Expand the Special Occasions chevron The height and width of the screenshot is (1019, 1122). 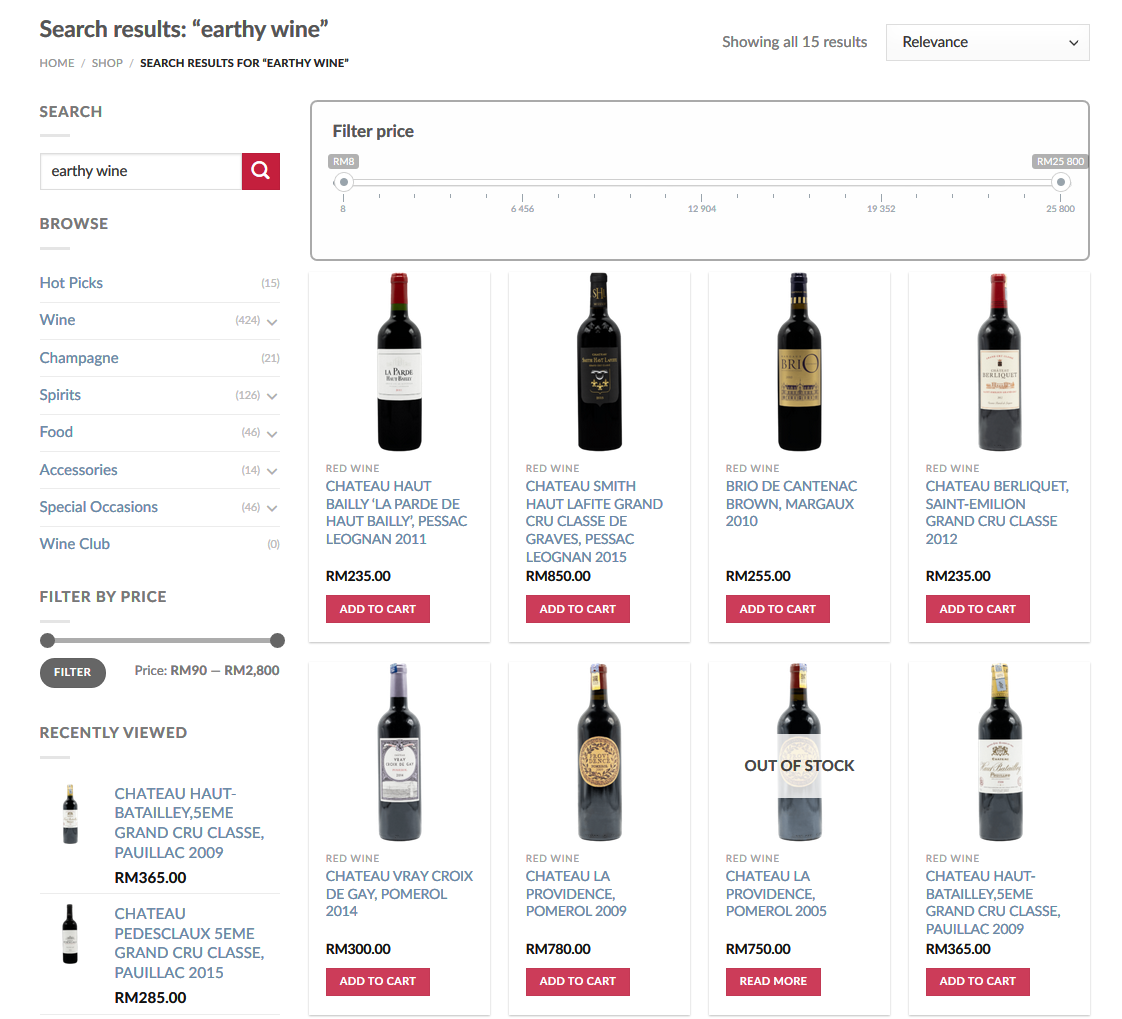[272, 508]
